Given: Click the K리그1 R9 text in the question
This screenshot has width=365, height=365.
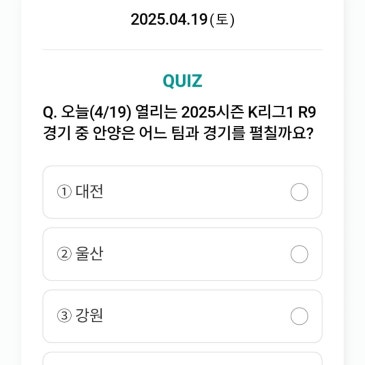Looking at the screenshot, I should (282, 113).
